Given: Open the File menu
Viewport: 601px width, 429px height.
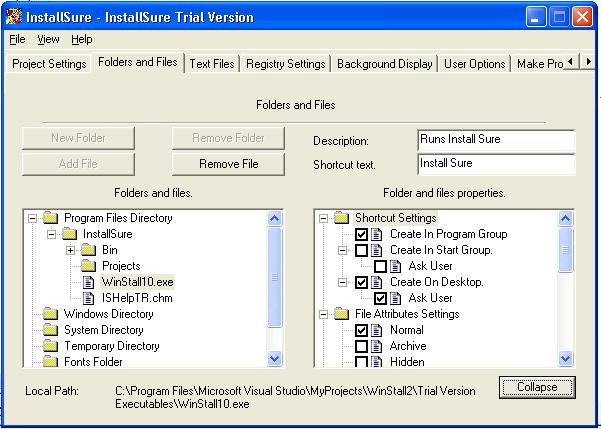Looking at the screenshot, I should coord(17,39).
